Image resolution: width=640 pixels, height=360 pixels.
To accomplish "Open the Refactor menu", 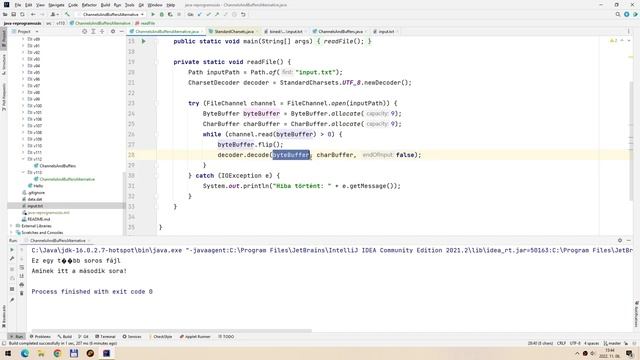I will [x=89, y=5].
